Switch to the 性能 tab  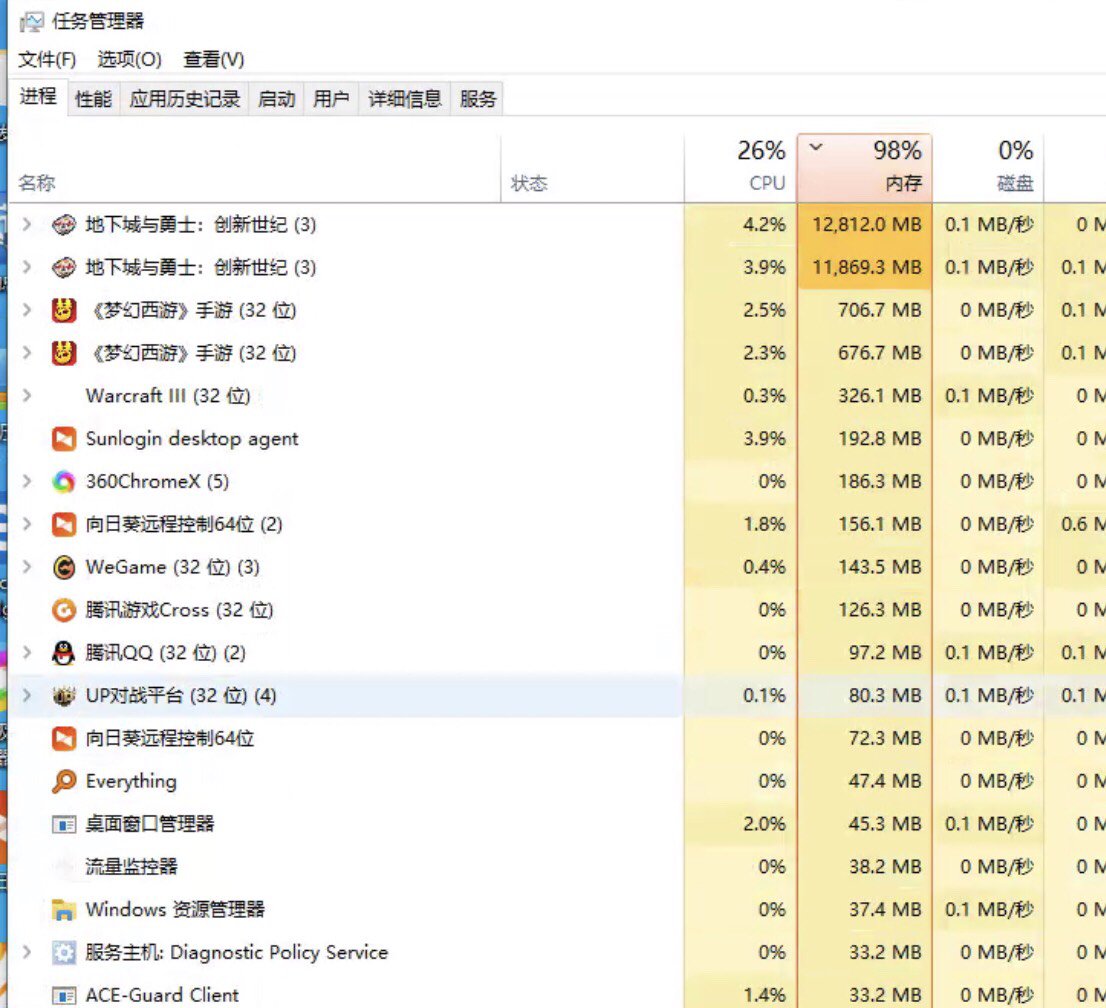(x=93, y=99)
